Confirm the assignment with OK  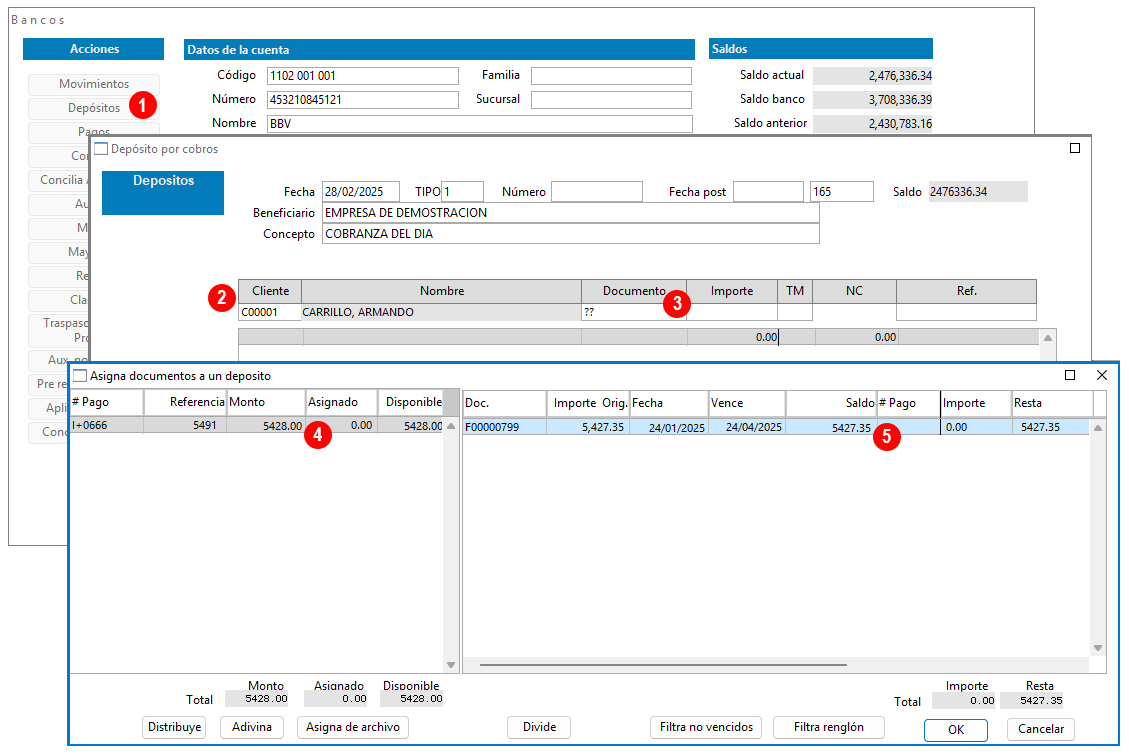956,730
